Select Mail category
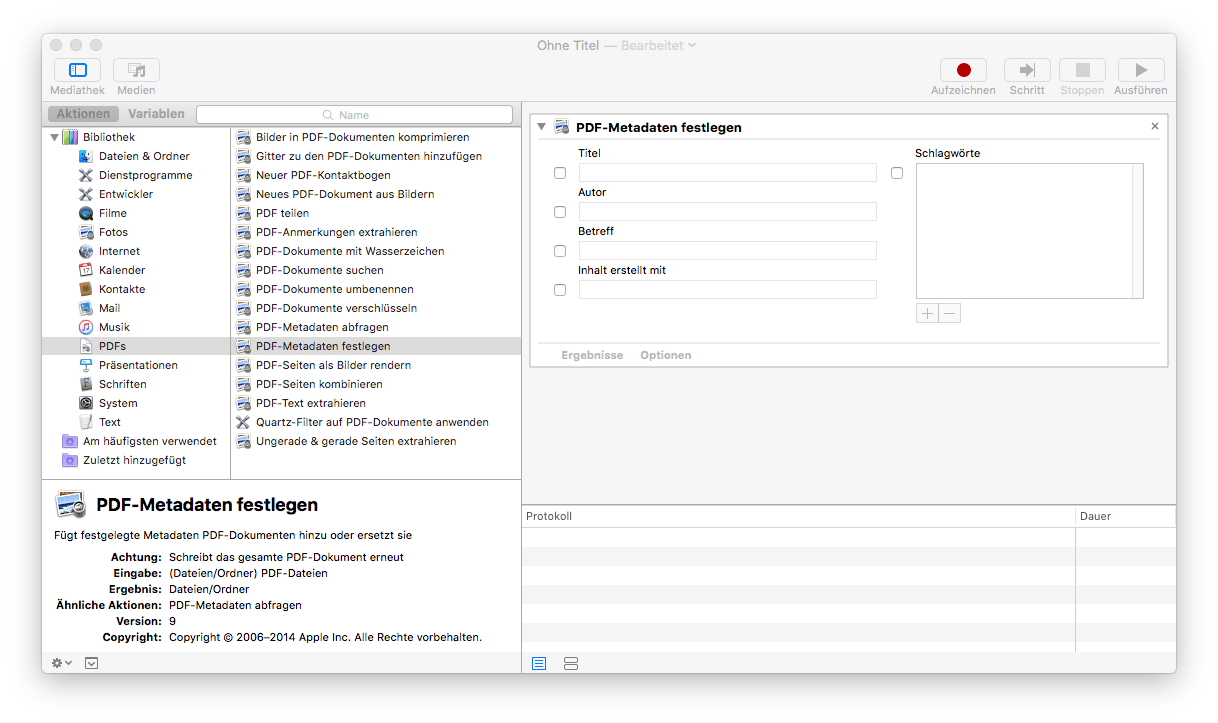This screenshot has width=1218, height=723. 109,308
